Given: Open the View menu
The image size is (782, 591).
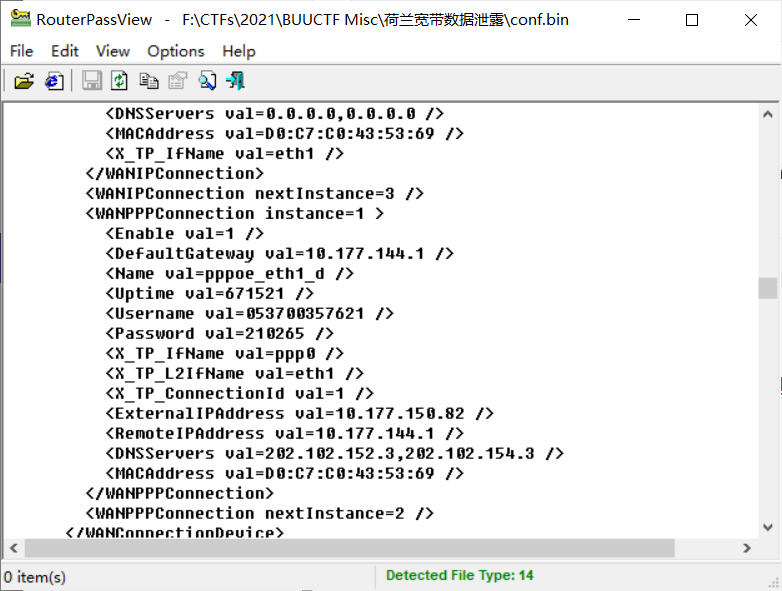Looking at the screenshot, I should 113,51.
